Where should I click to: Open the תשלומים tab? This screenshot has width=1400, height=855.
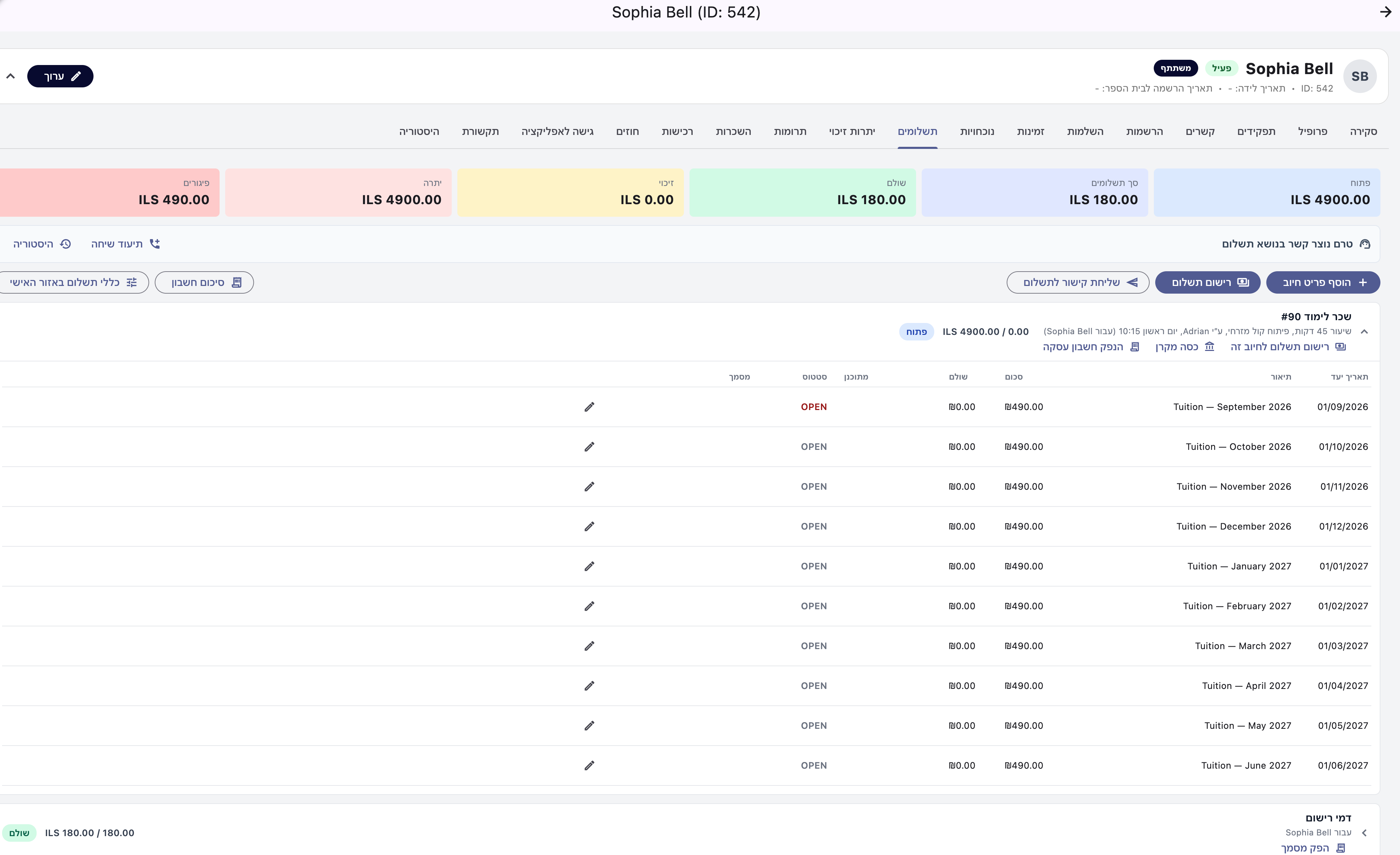tap(917, 132)
